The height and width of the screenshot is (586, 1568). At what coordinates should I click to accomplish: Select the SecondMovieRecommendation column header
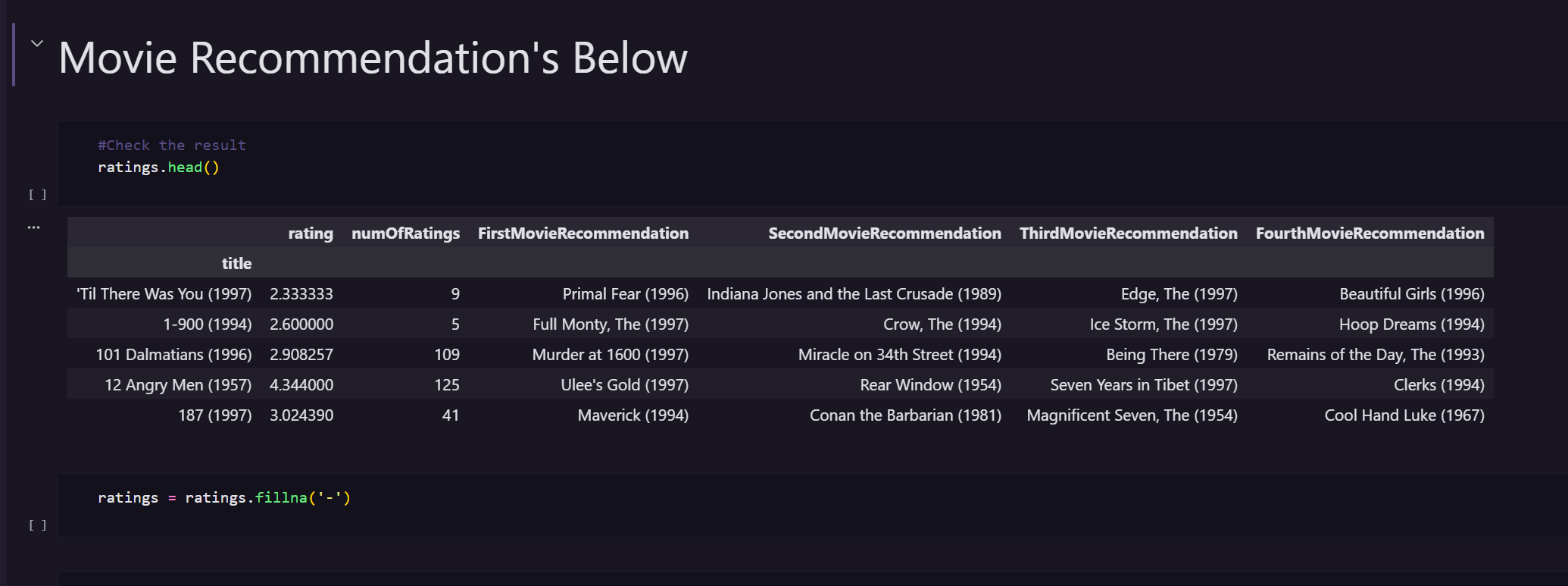(884, 233)
